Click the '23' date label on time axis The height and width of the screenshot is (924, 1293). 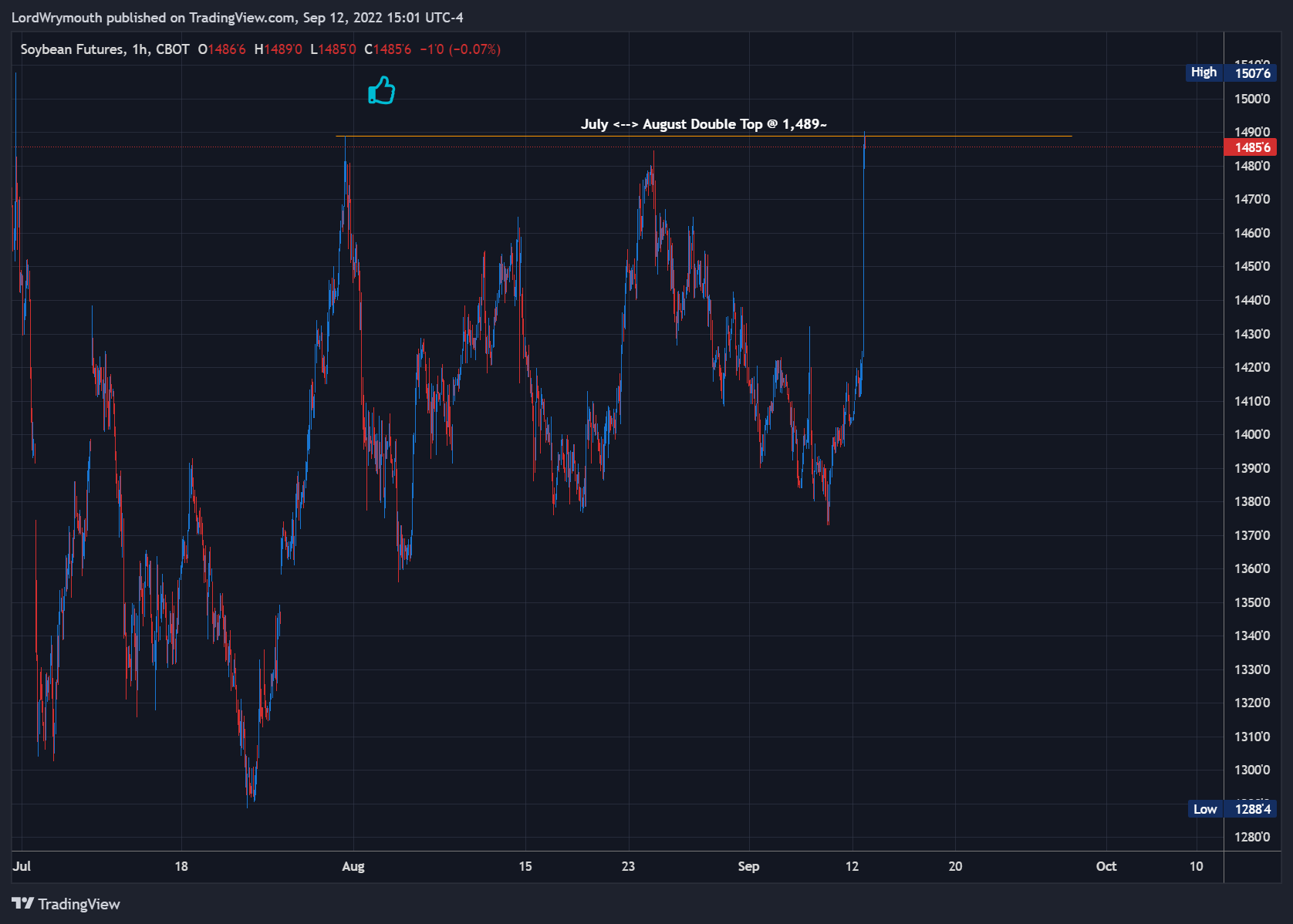pos(629,866)
